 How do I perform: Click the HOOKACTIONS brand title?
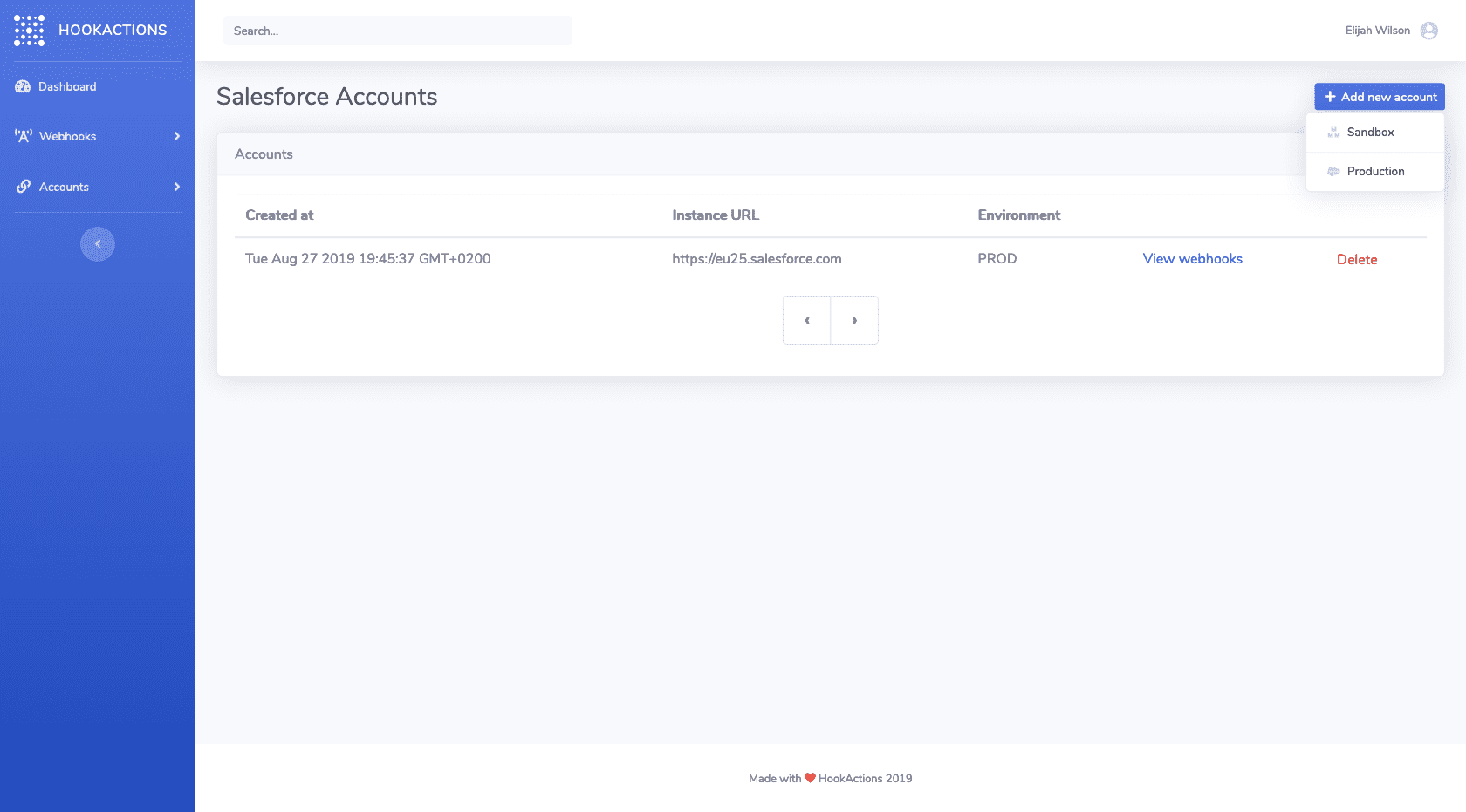[x=113, y=31]
